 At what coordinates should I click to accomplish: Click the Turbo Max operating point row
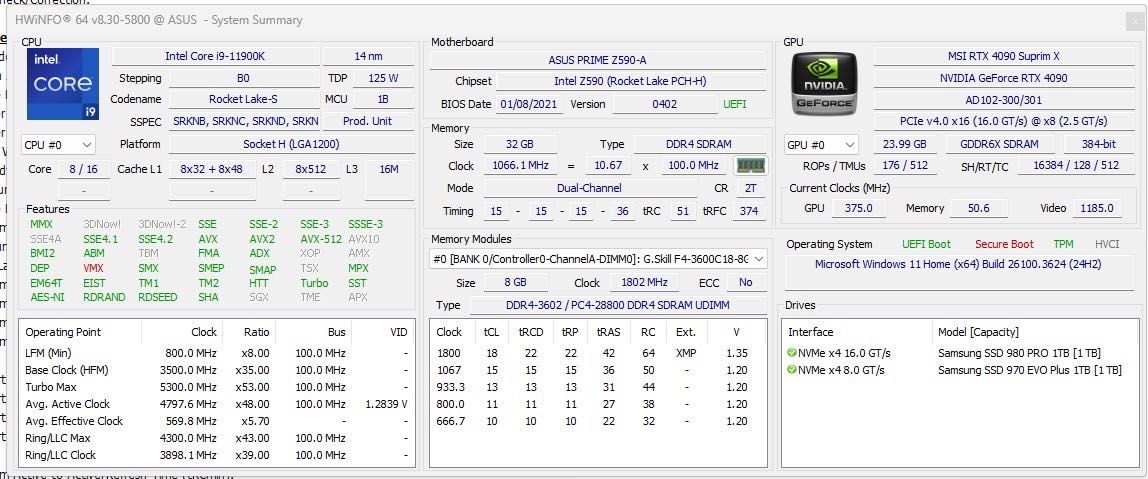217,387
